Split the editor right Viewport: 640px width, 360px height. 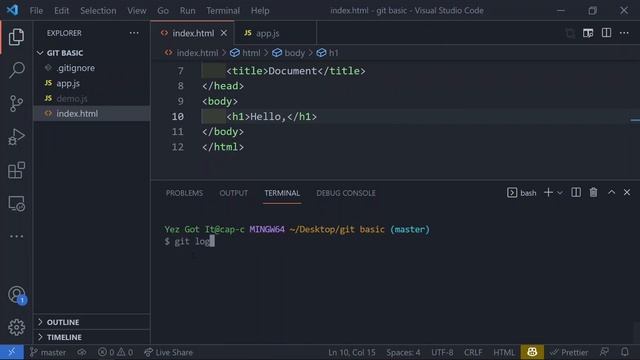[606, 33]
